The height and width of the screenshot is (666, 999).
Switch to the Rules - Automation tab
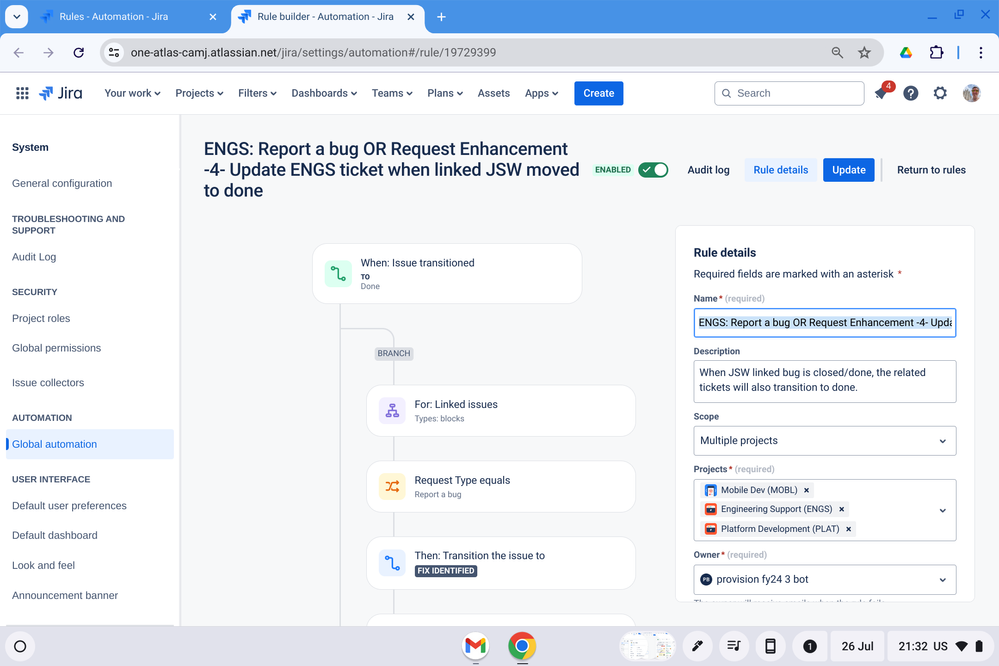point(127,17)
